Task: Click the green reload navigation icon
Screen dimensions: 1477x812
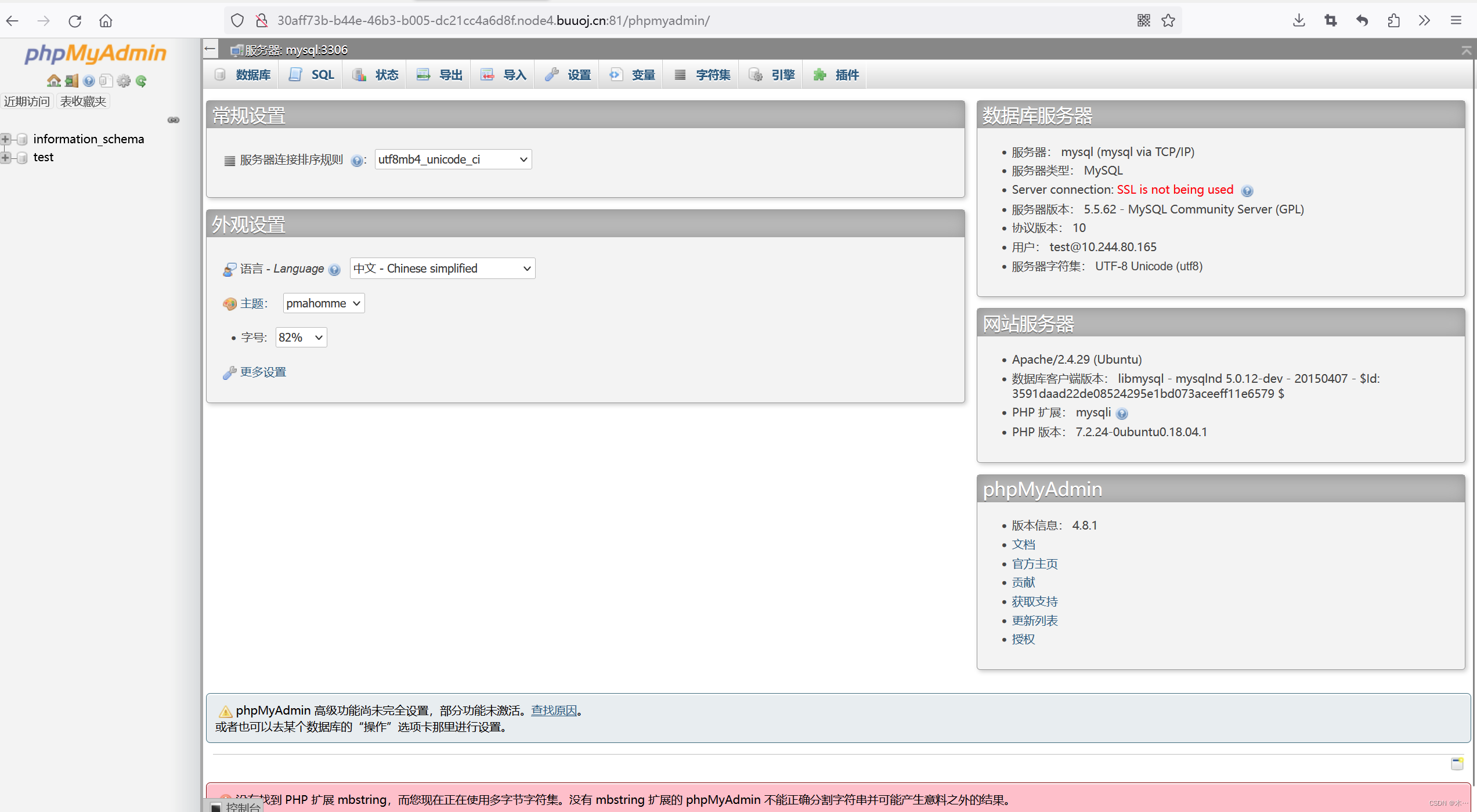Action: (141, 81)
